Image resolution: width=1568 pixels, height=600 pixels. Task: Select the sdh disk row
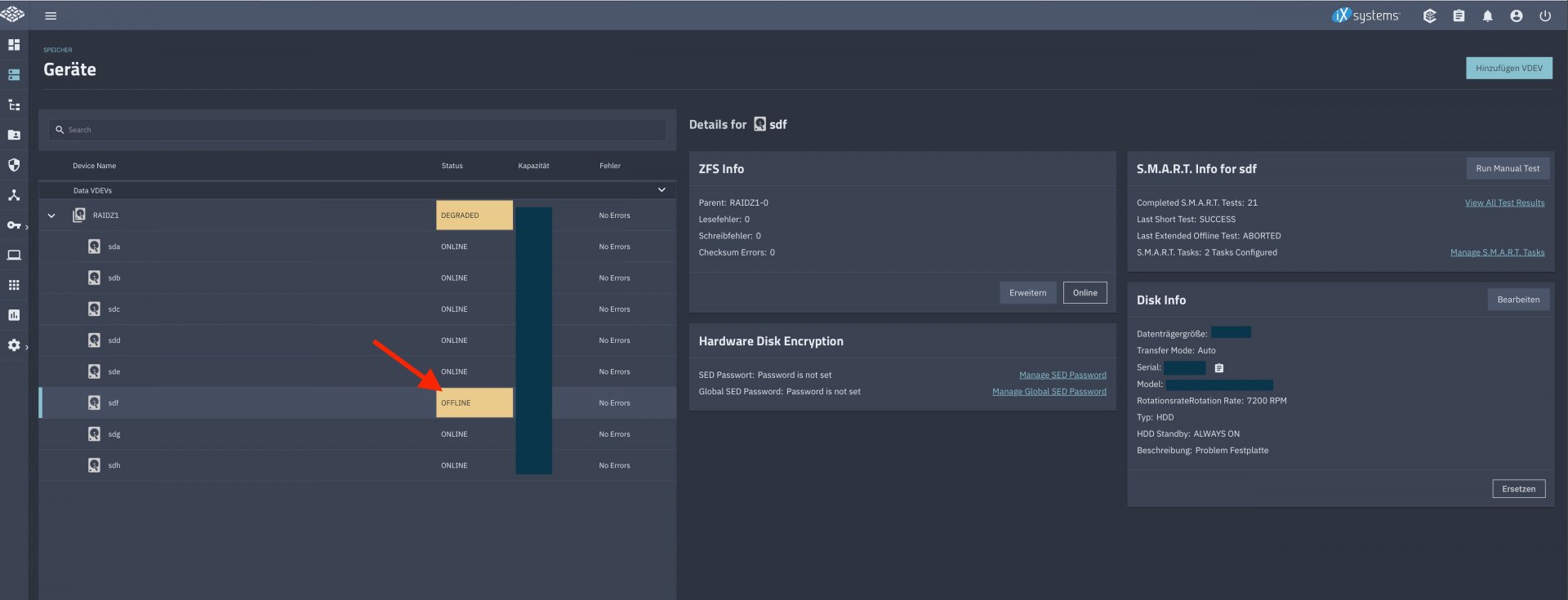(x=358, y=465)
